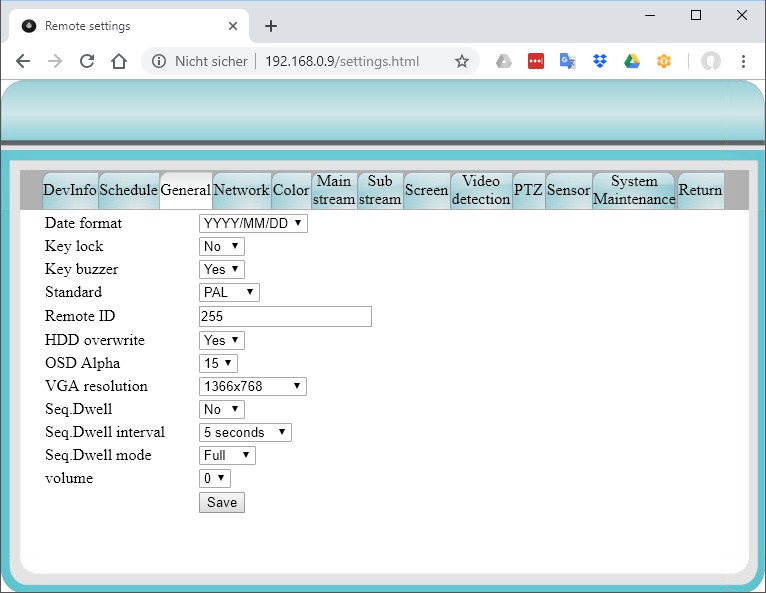Image resolution: width=766 pixels, height=593 pixels.
Task: Select the Standard PAL dropdown
Action: click(x=229, y=292)
